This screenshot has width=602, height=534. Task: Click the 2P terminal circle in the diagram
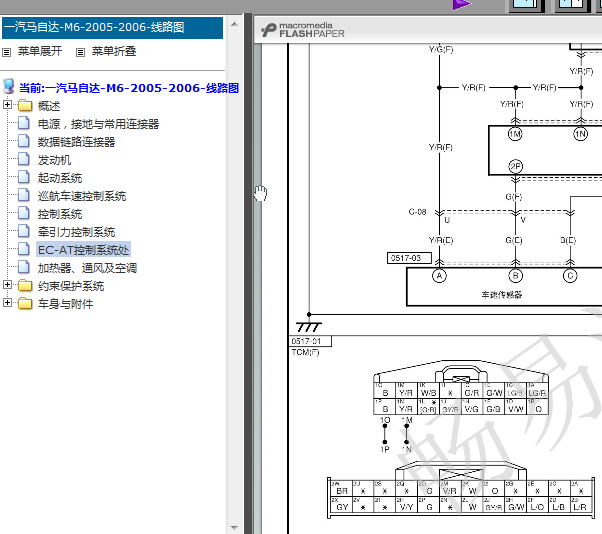coord(516,167)
